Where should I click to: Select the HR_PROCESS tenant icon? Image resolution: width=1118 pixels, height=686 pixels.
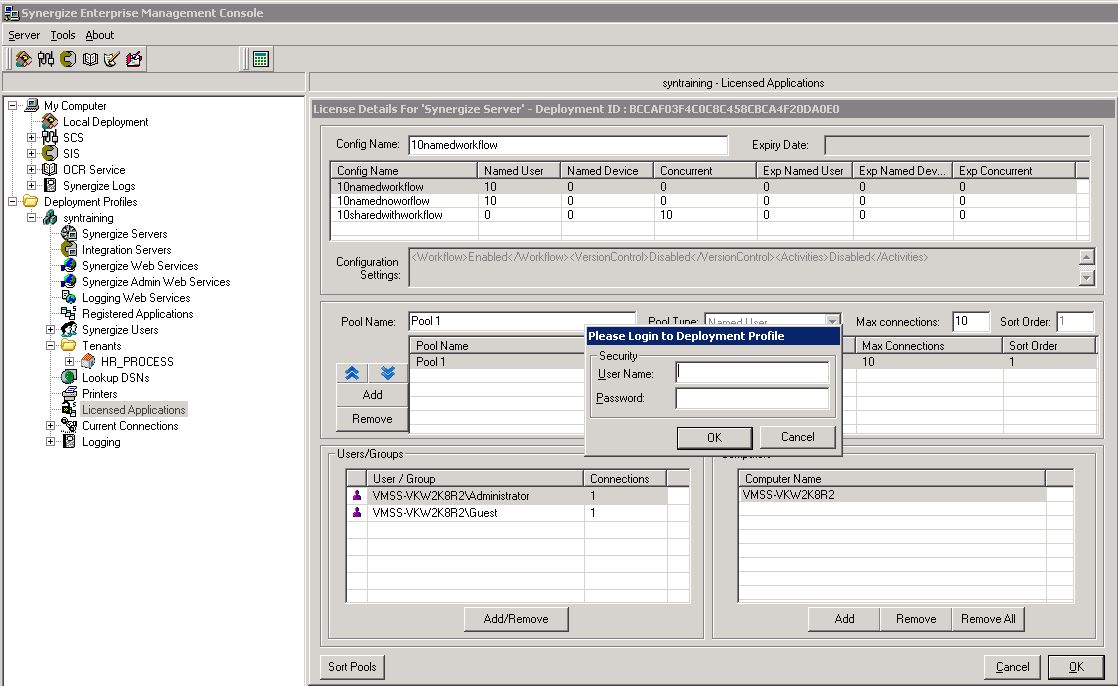coord(88,362)
